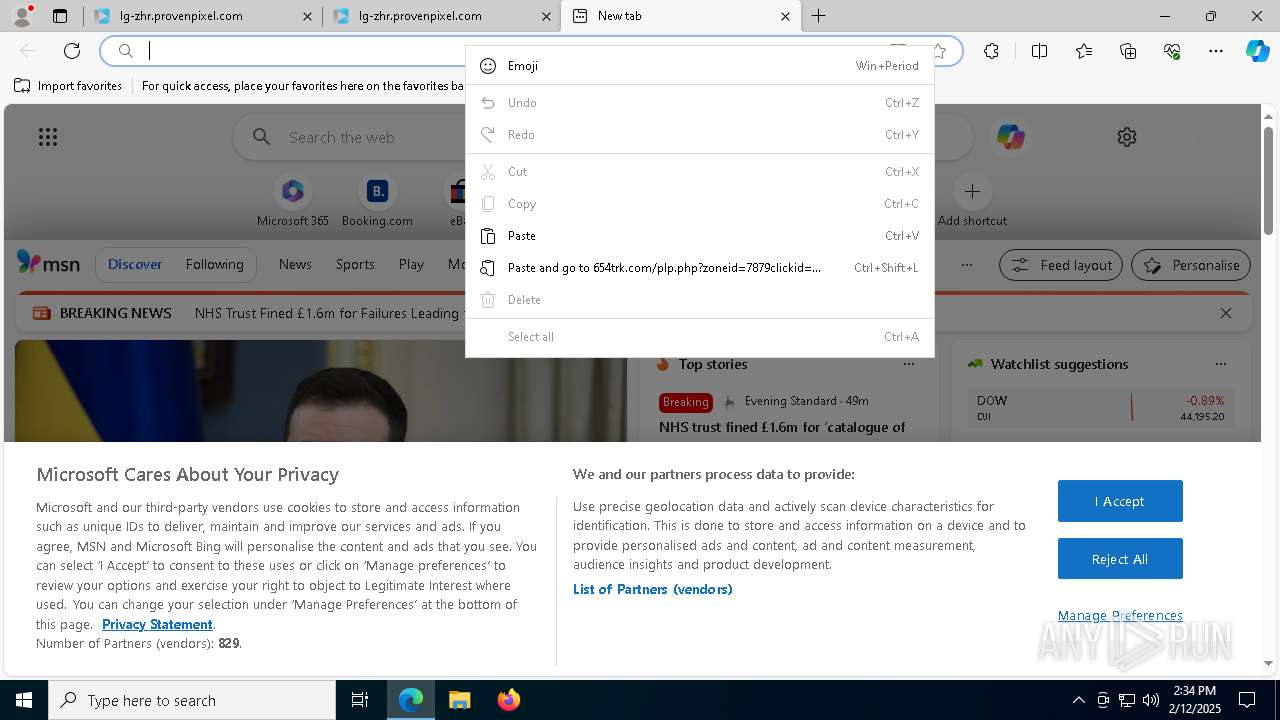The height and width of the screenshot is (720, 1280).
Task: Open the apps grid launcher
Action: (48, 137)
